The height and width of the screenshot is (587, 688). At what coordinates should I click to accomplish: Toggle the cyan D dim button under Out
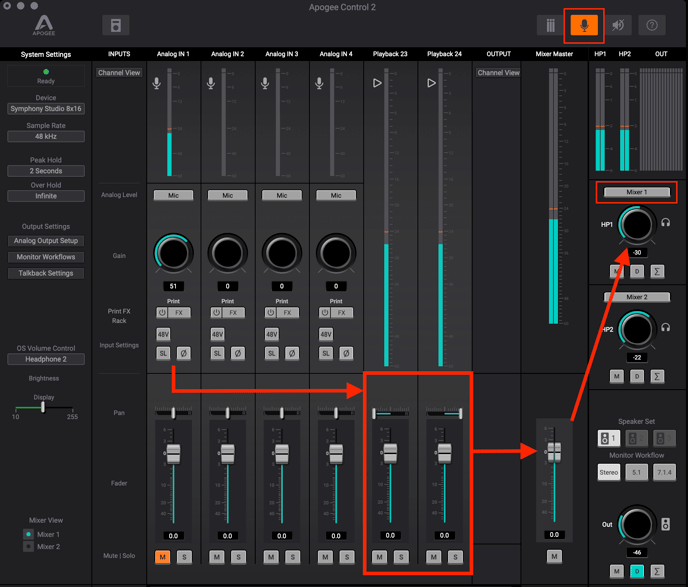[637, 571]
